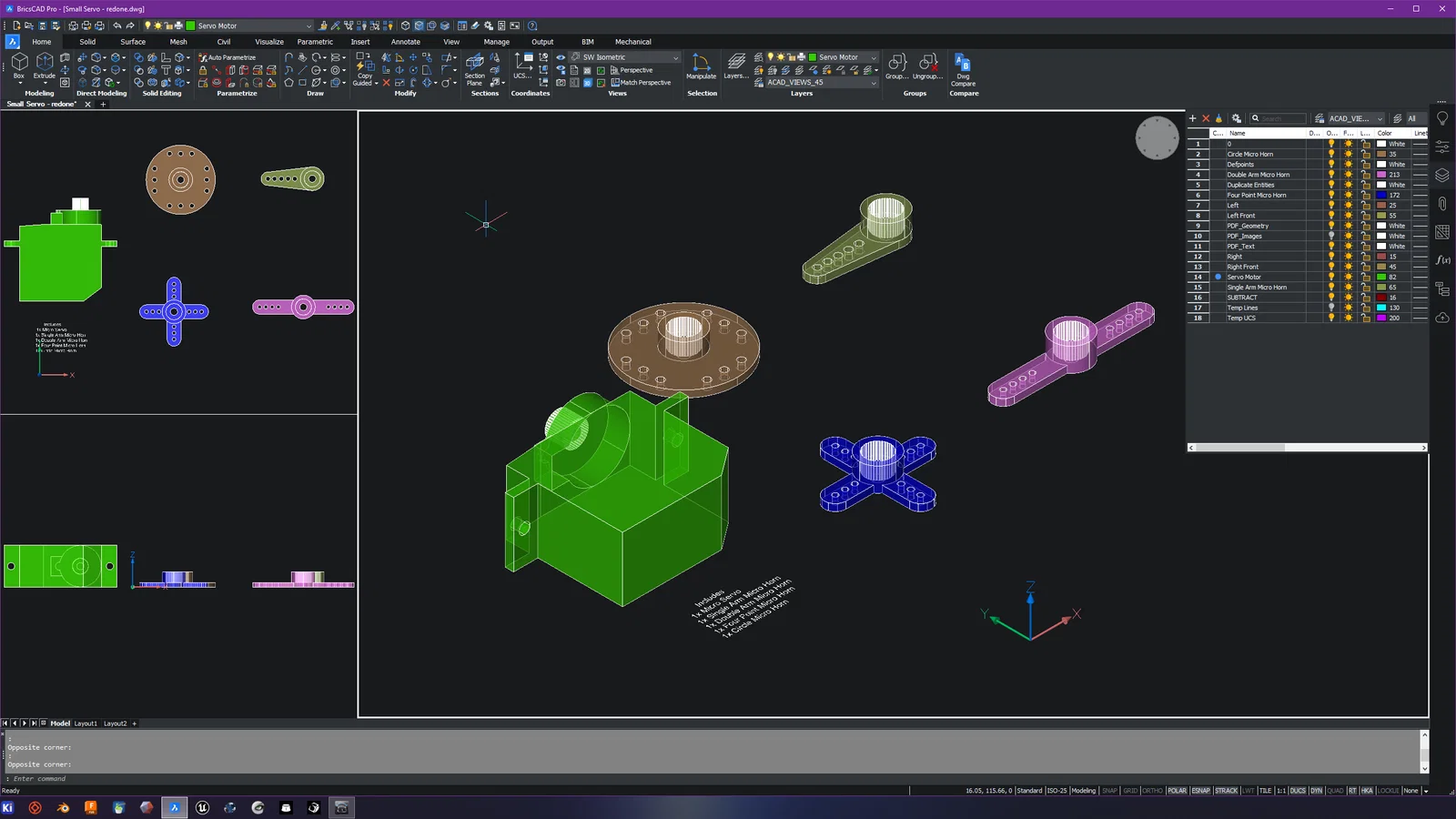The image size is (1456, 819).
Task: Click color swatch of Four Point Micro Horn layer
Action: tap(1381, 195)
